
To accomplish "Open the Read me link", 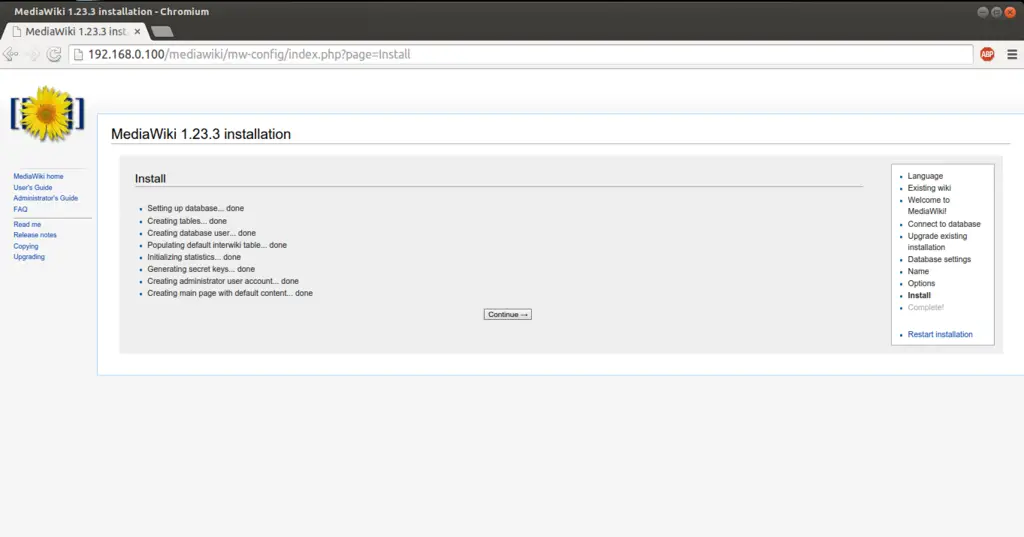I will [27, 224].
